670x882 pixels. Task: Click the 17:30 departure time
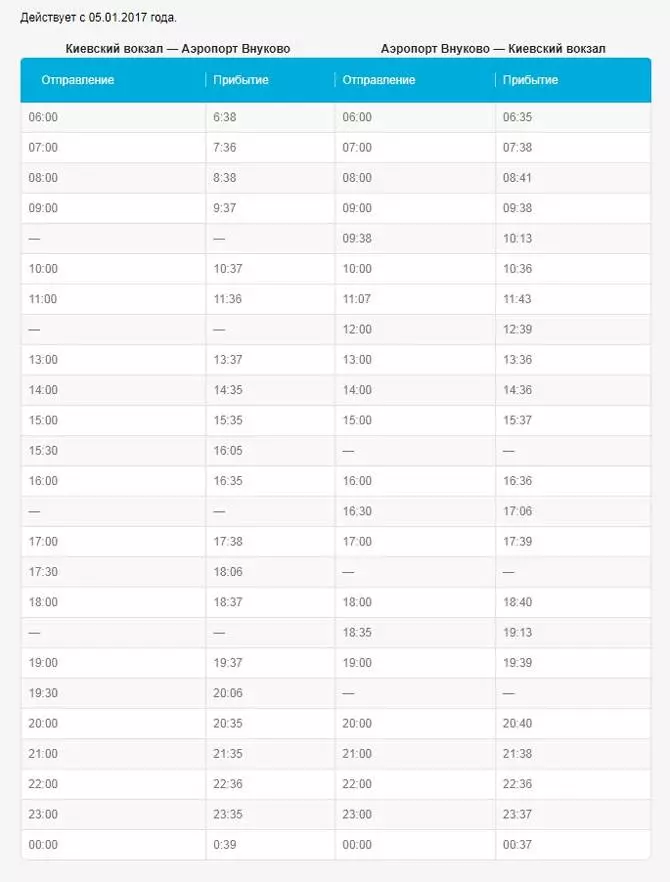click(43, 572)
